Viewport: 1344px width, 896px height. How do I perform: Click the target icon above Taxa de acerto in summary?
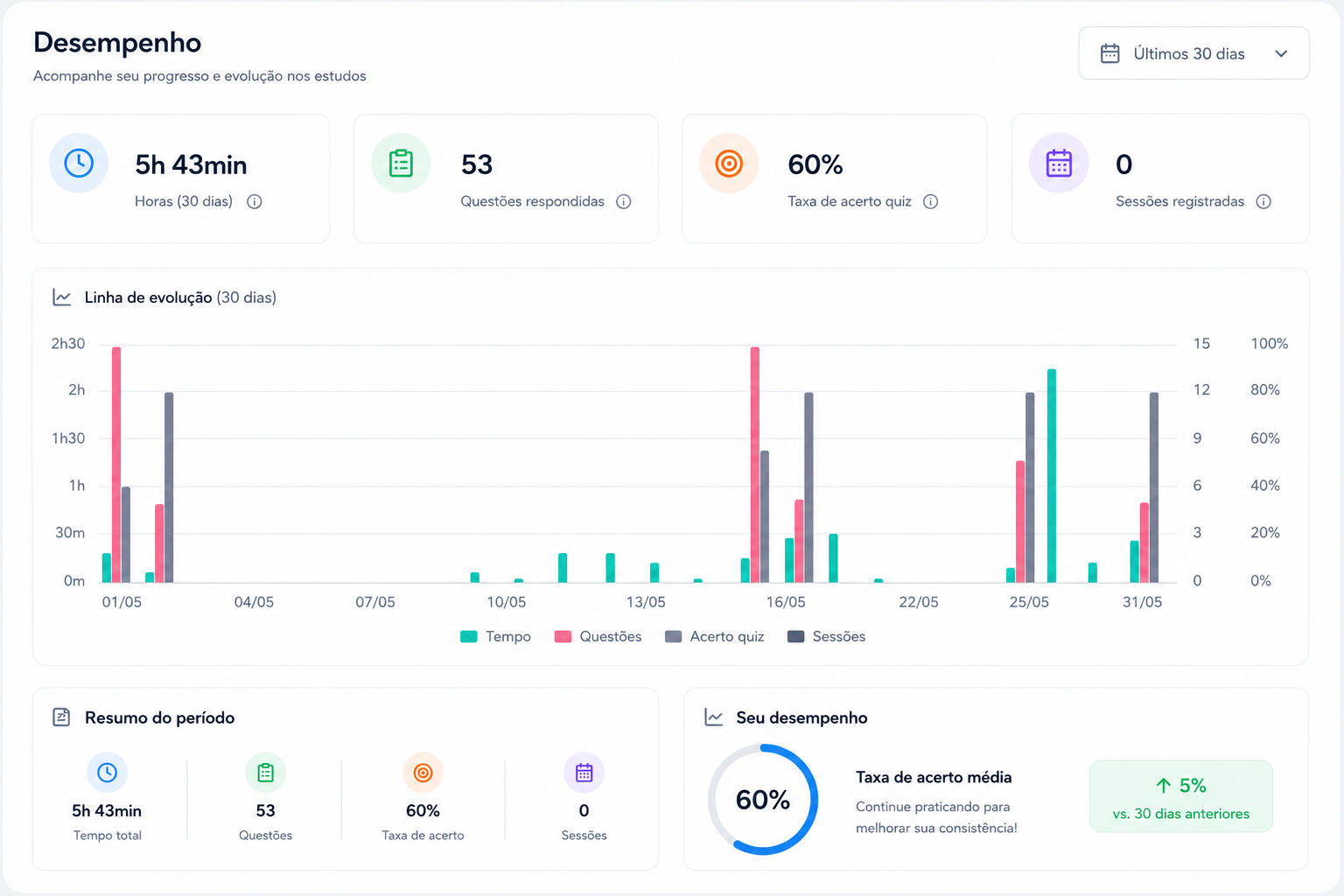[423, 773]
